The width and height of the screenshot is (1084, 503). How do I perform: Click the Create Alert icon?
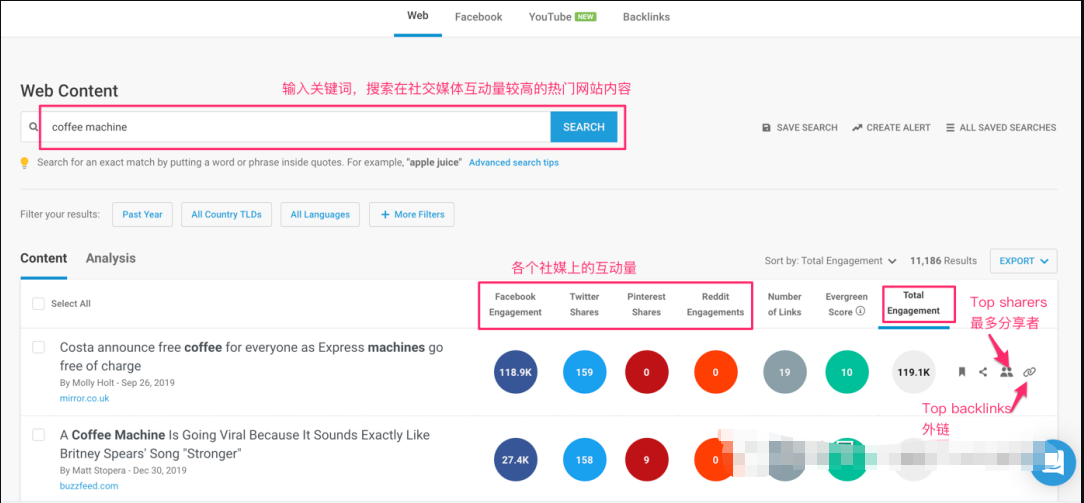(857, 128)
